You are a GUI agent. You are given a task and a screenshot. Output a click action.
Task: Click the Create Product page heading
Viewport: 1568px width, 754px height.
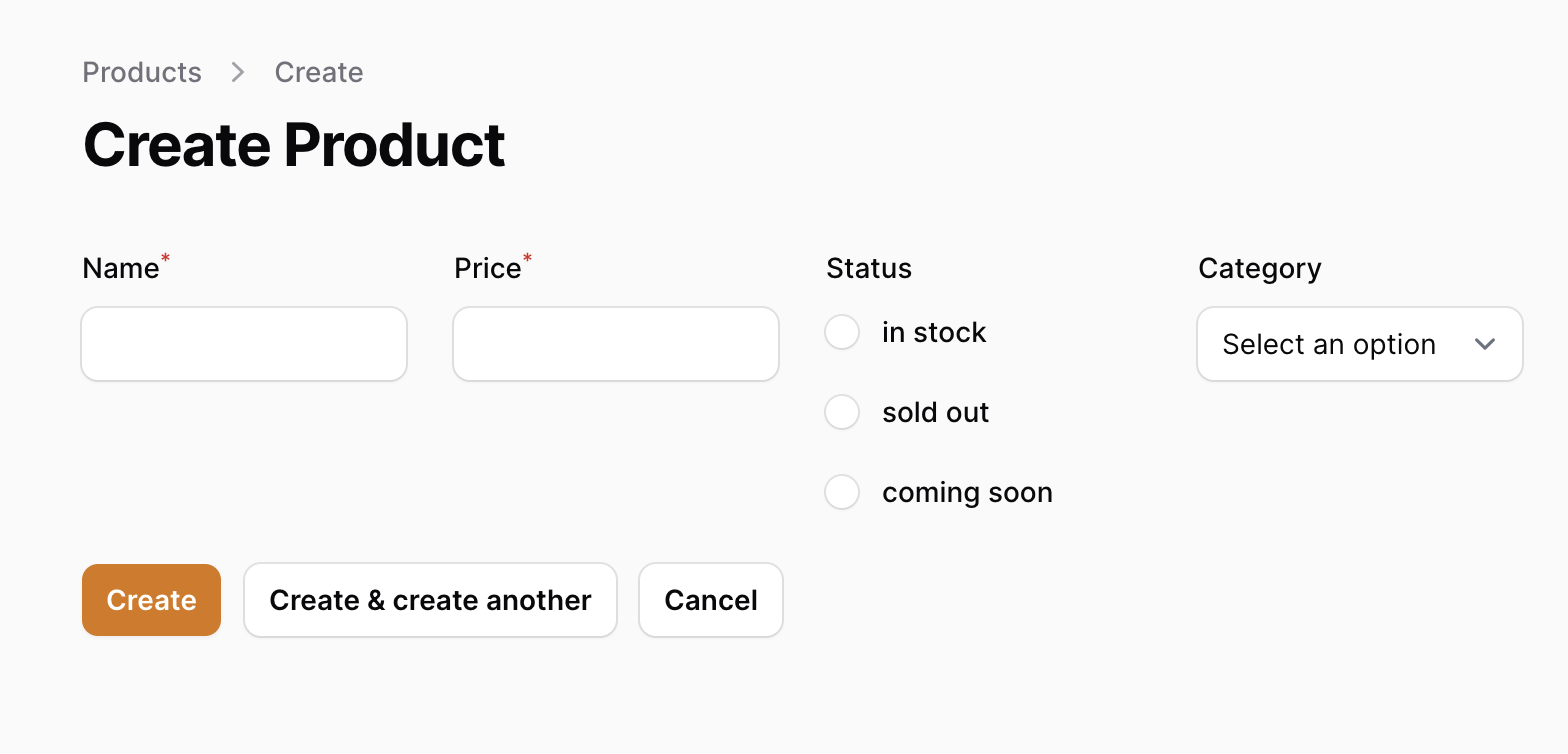[x=294, y=145]
